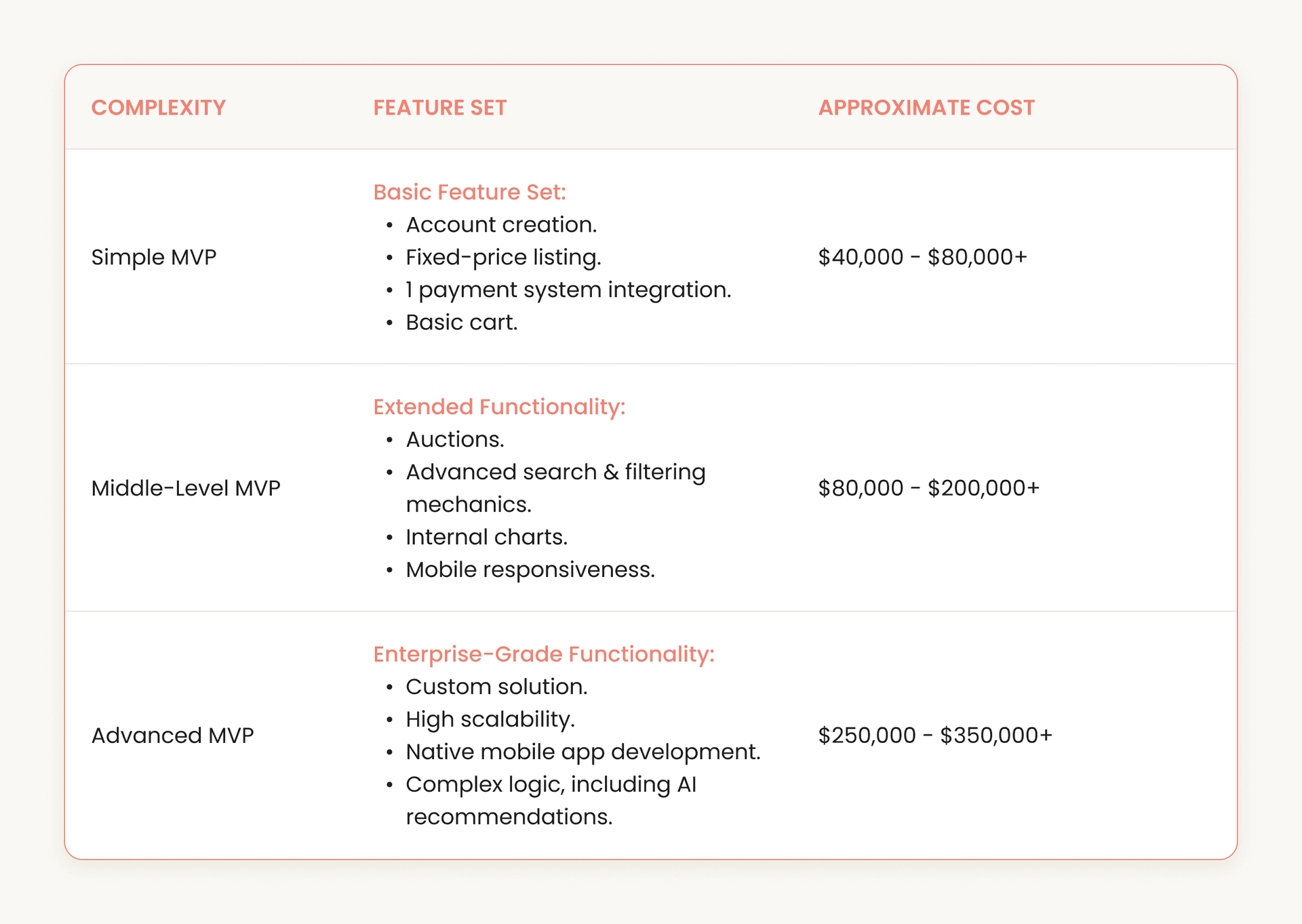
Task: Click the Auctions bullet item
Action: pos(454,440)
